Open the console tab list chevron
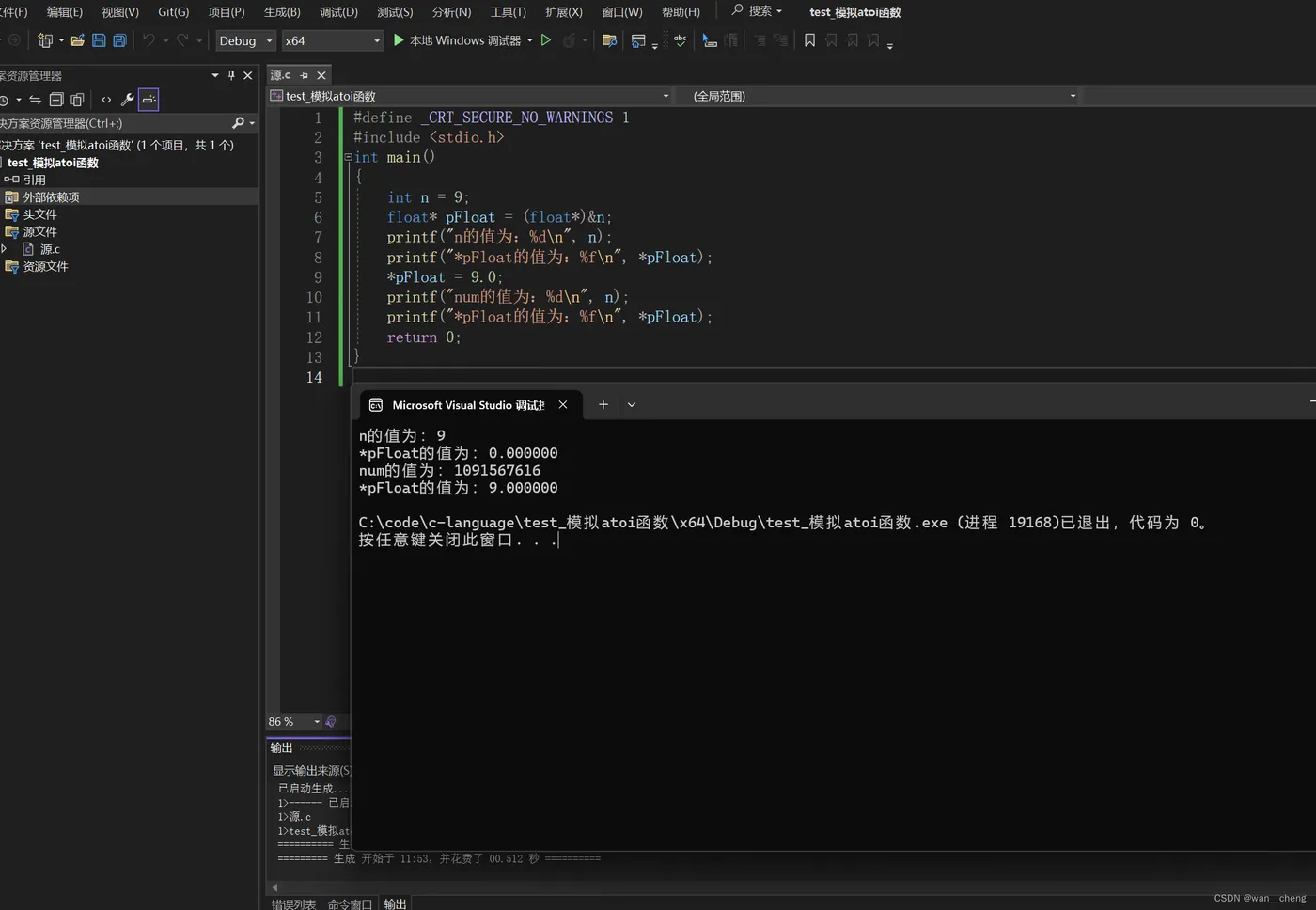Image resolution: width=1316 pixels, height=910 pixels. 632,404
